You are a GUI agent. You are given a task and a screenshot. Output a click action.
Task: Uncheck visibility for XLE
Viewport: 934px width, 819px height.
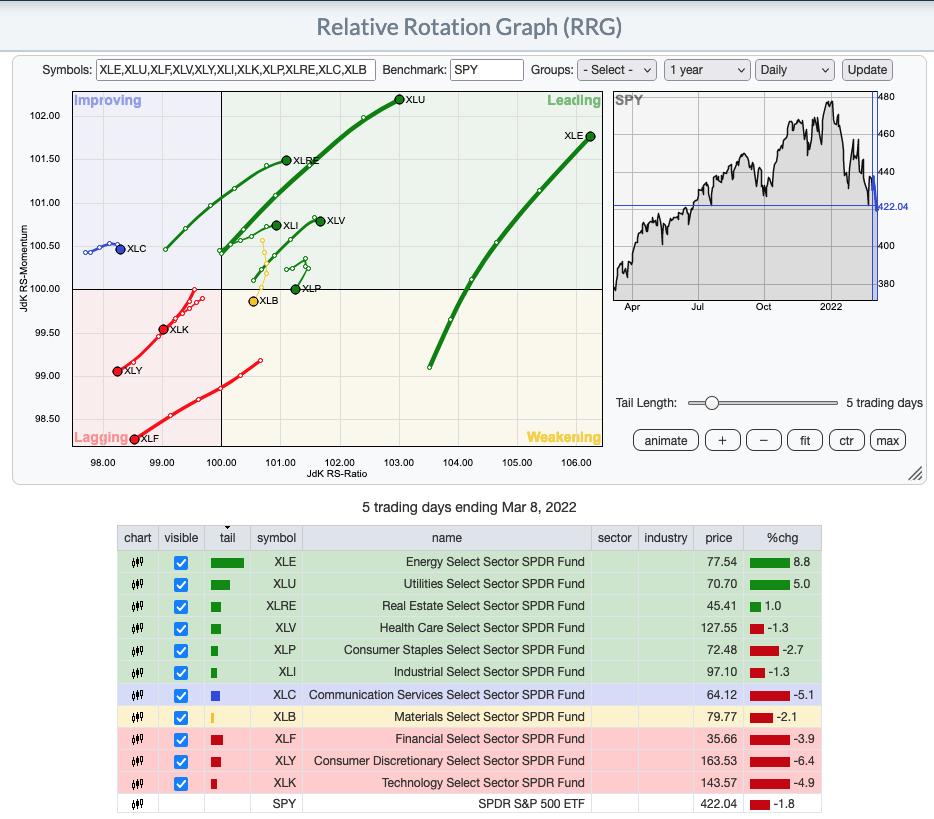pos(181,562)
